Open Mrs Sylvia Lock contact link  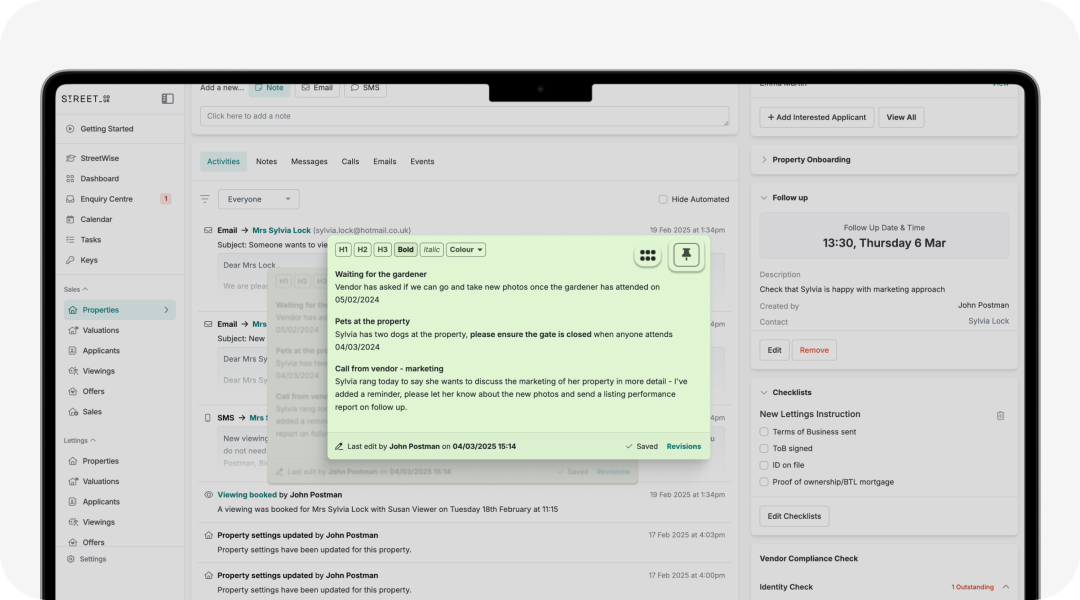point(281,231)
